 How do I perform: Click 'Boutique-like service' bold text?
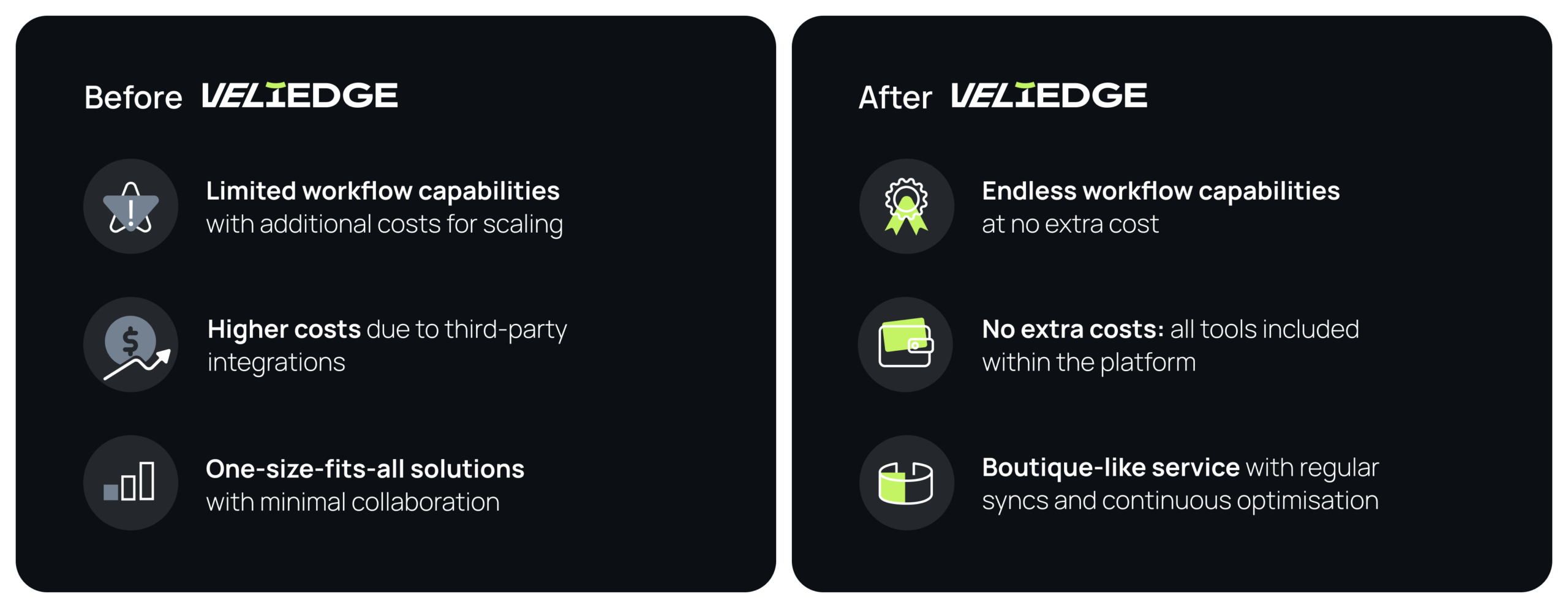point(1111,468)
